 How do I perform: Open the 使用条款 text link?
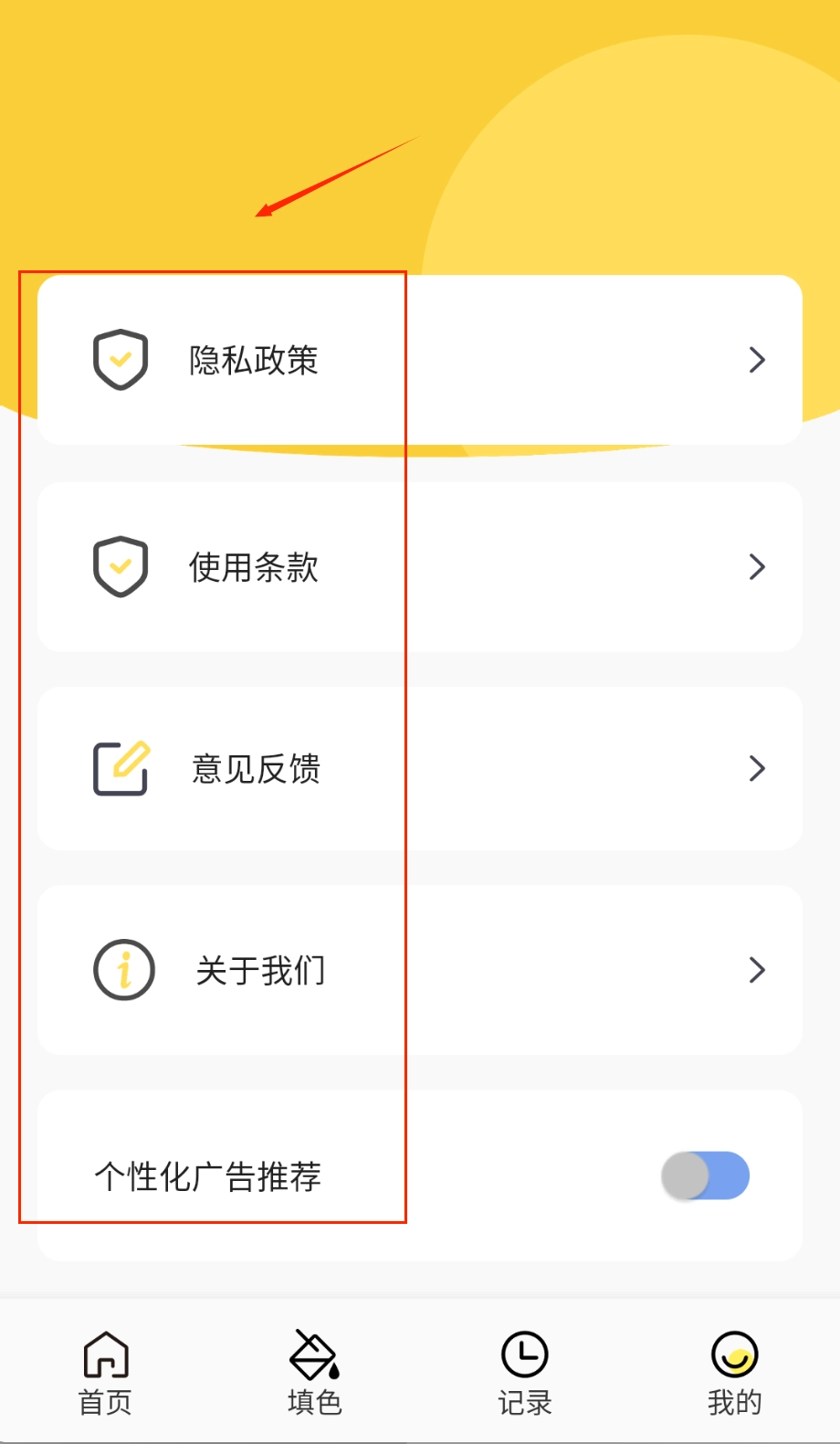pos(254,568)
